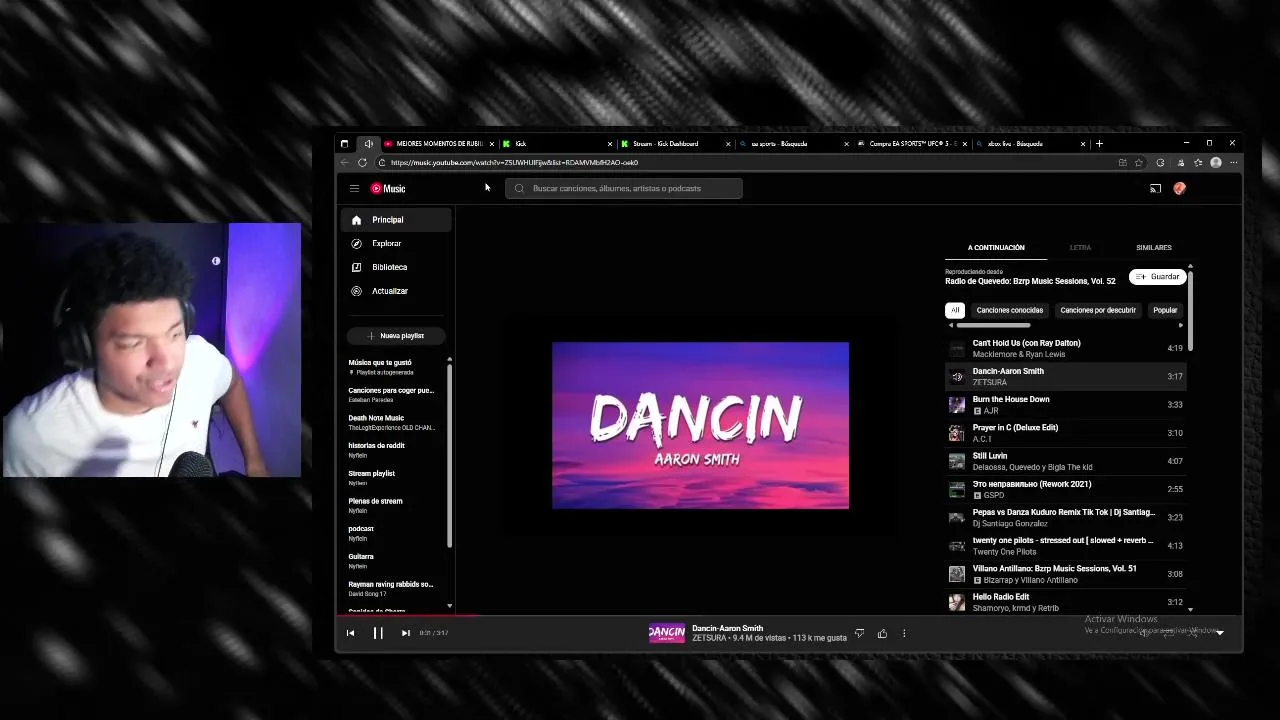Play twenty one pilots stressed out
This screenshot has height=720, width=1280.
(x=1066, y=546)
